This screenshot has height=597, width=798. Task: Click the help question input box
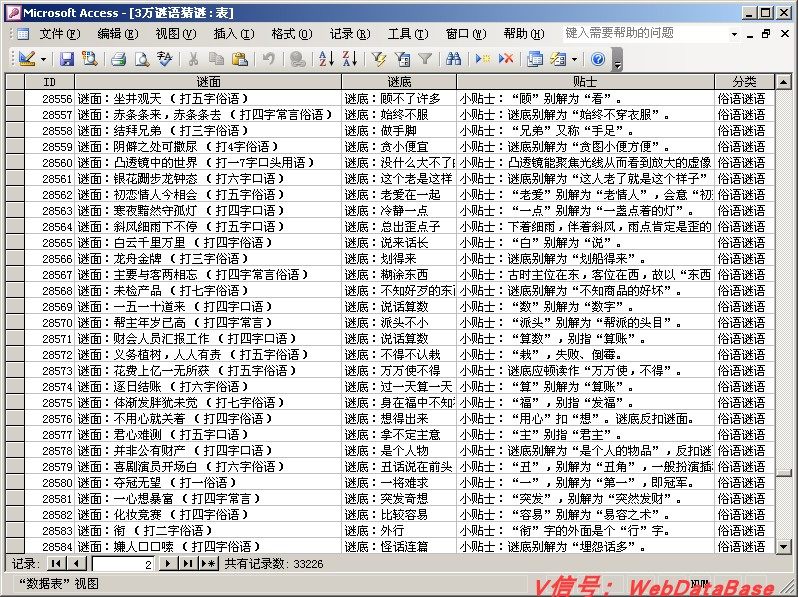(x=645, y=34)
